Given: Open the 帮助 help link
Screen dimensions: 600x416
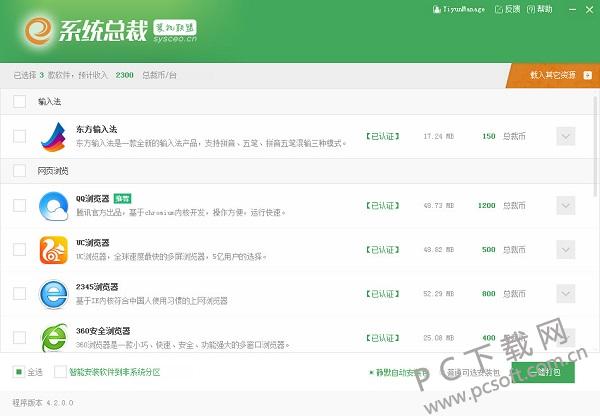Looking at the screenshot, I should pos(540,9).
